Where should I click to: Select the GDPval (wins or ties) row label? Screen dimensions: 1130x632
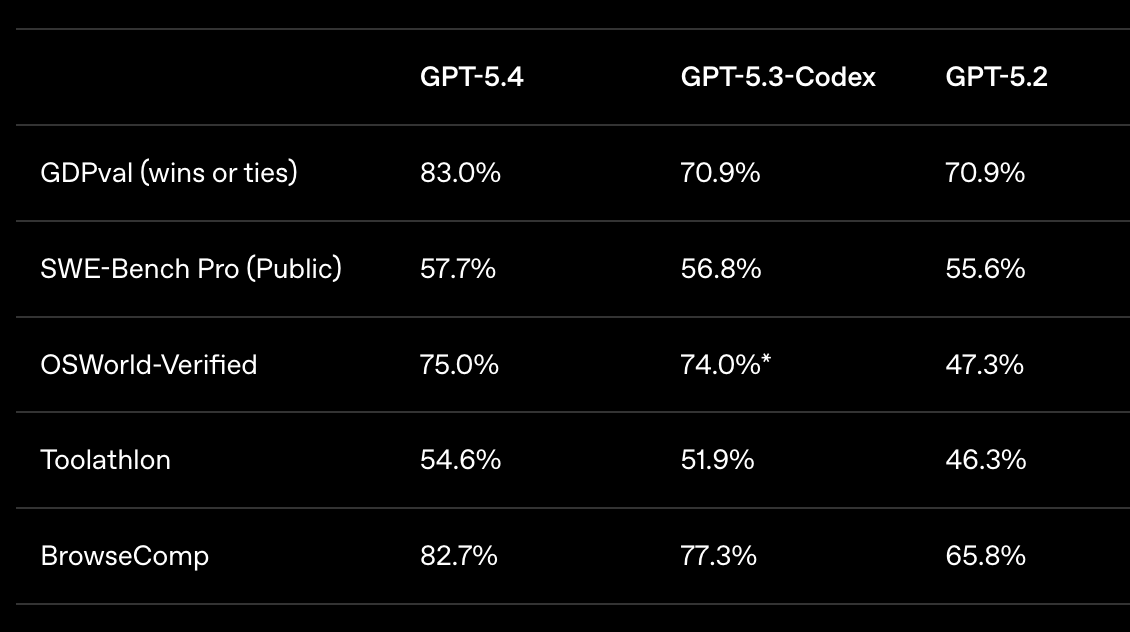(169, 173)
